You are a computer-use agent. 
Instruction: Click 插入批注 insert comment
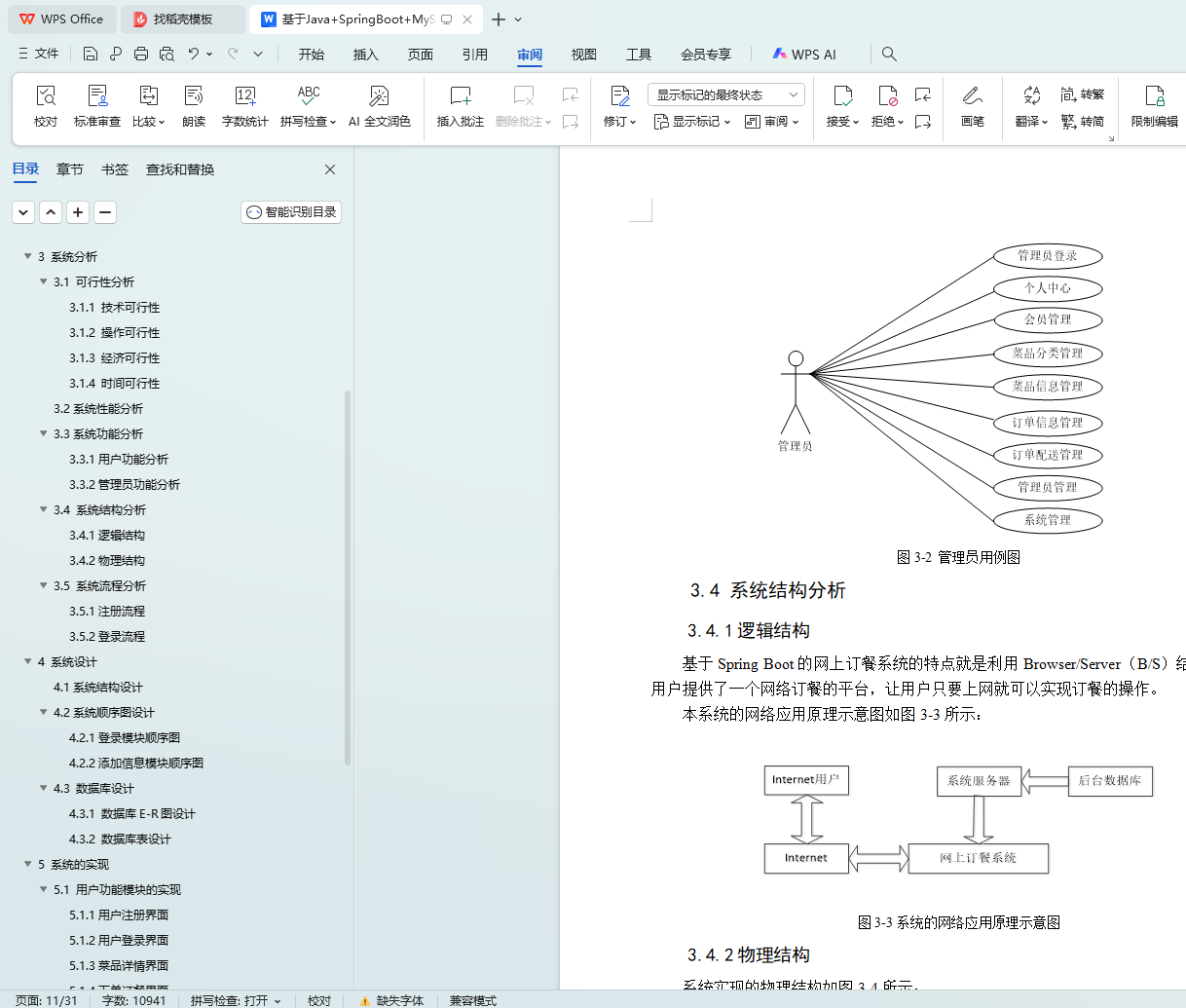(461, 106)
